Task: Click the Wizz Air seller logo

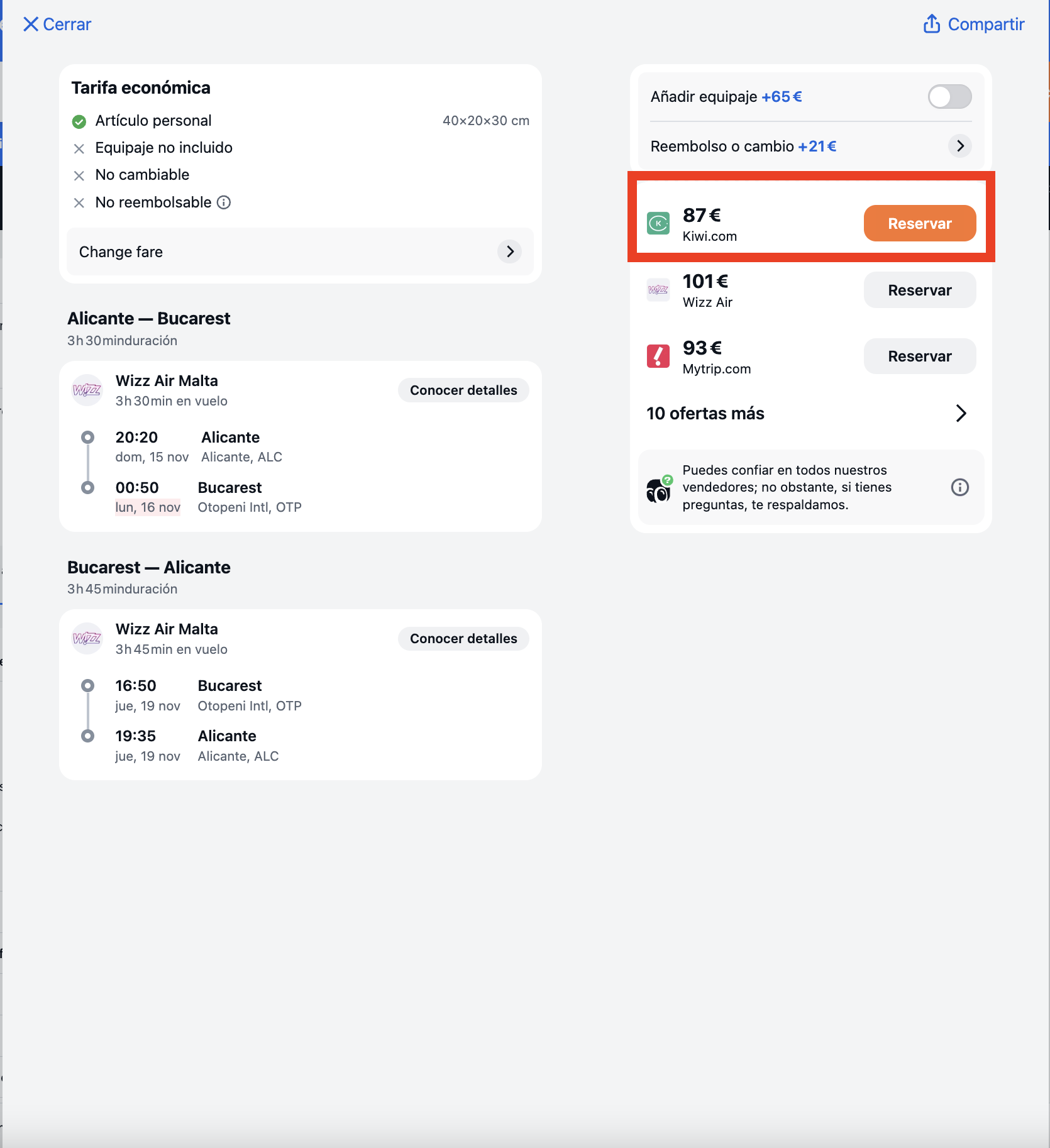Action: pos(658,290)
